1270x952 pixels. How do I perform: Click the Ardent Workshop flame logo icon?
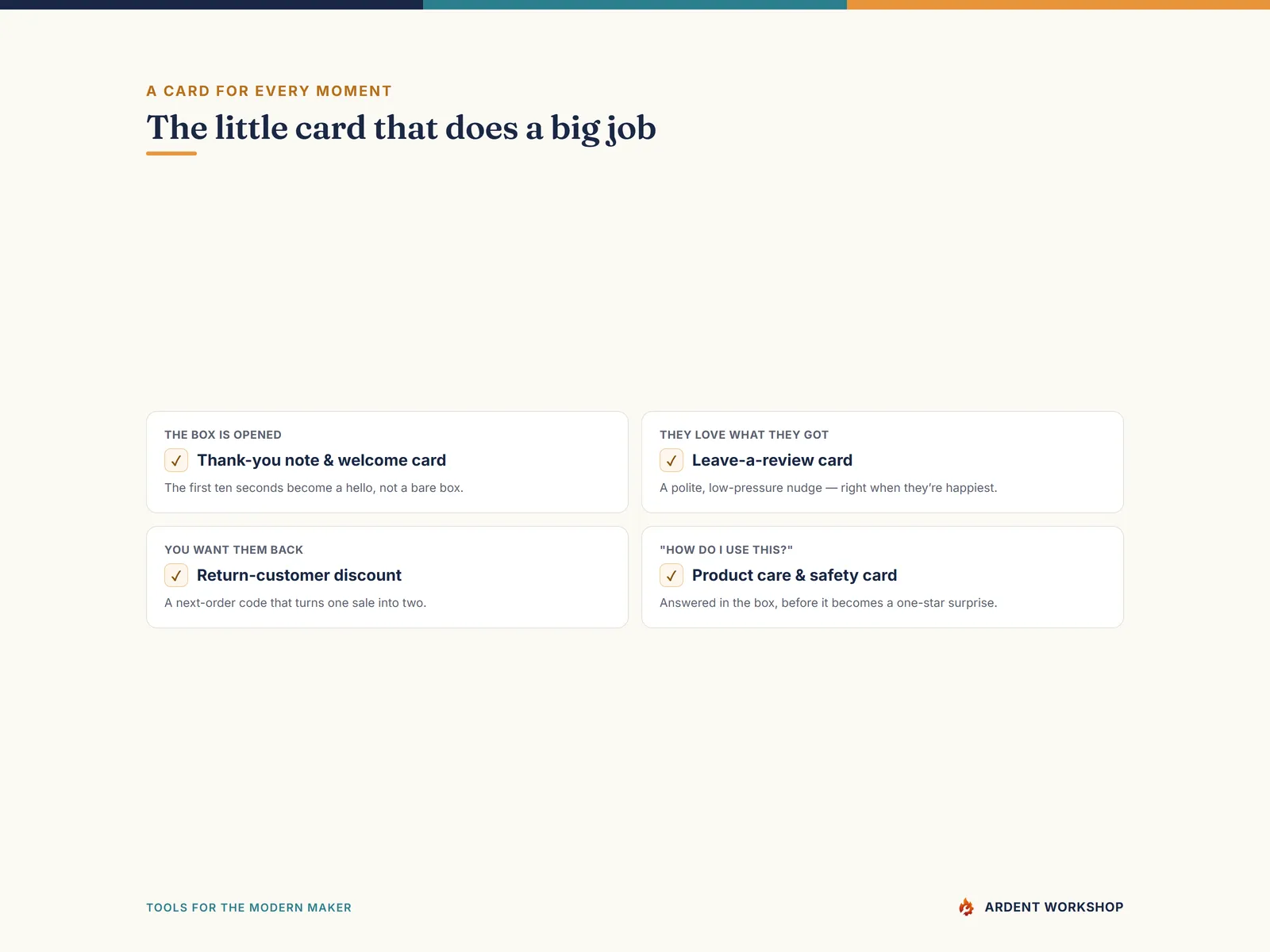[x=966, y=907]
